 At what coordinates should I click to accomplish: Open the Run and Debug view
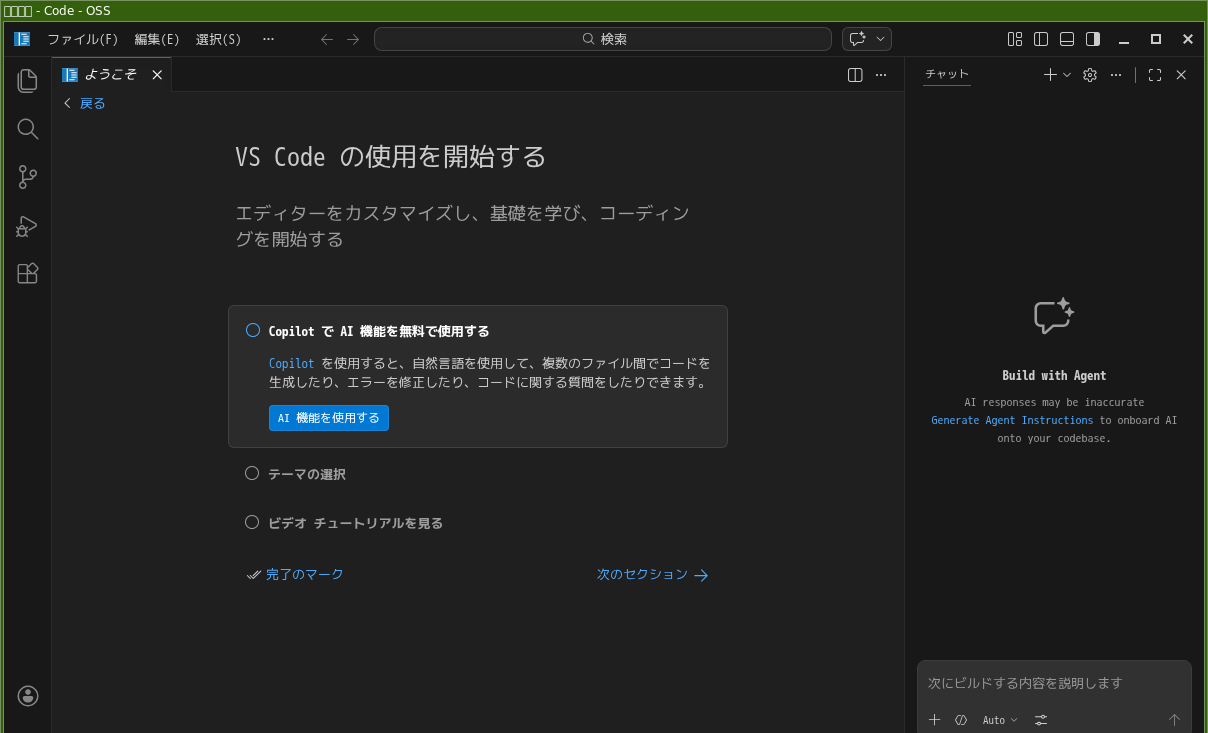28,225
